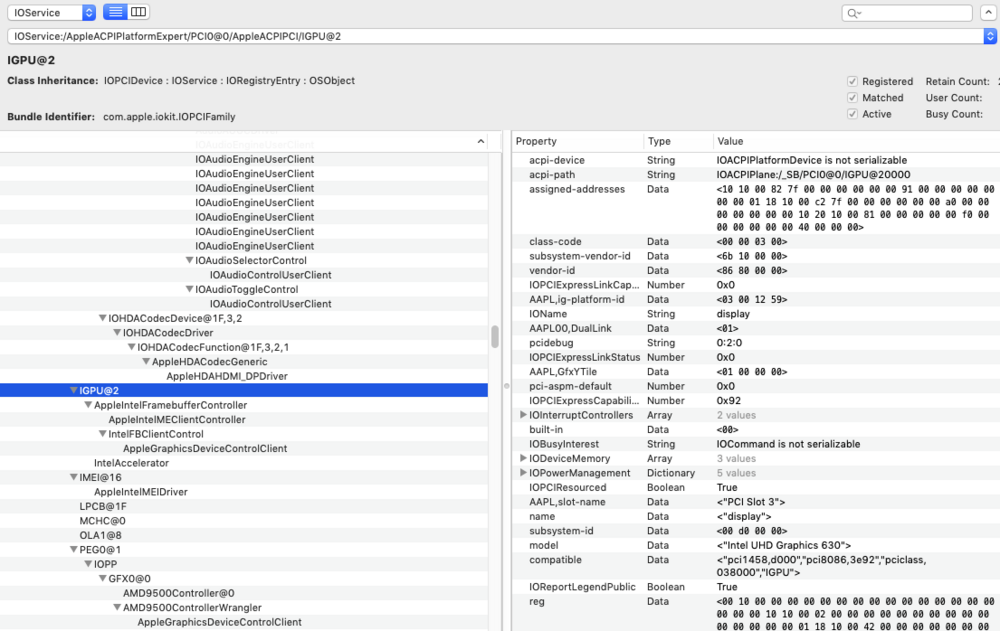Expand the IOInterruptControllers property
This screenshot has width=1000, height=631.
[x=522, y=414]
